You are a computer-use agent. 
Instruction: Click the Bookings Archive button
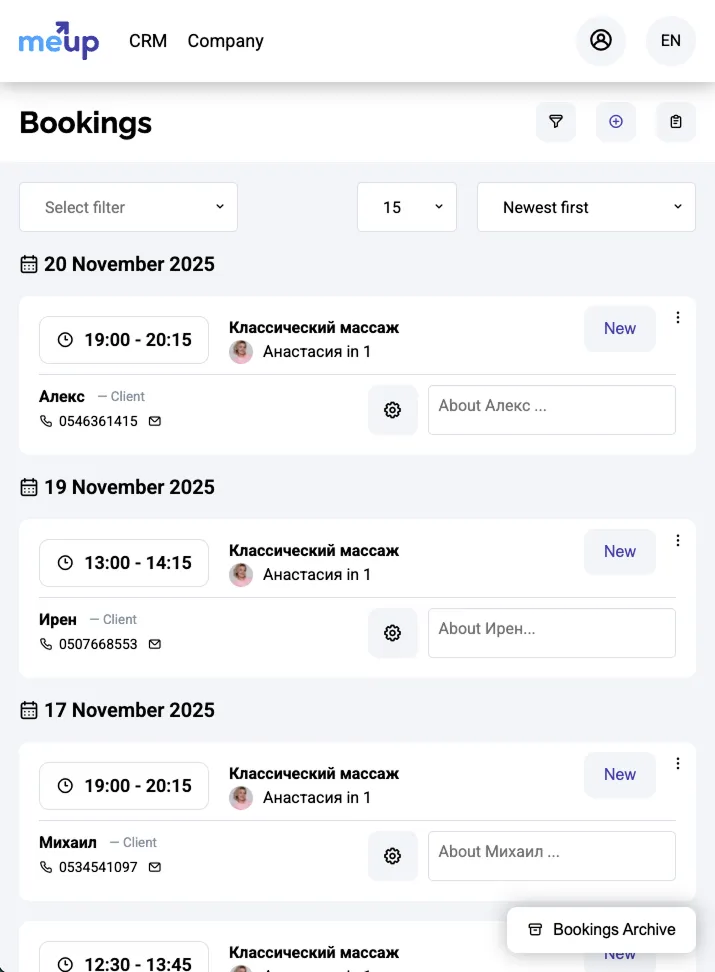(x=602, y=930)
